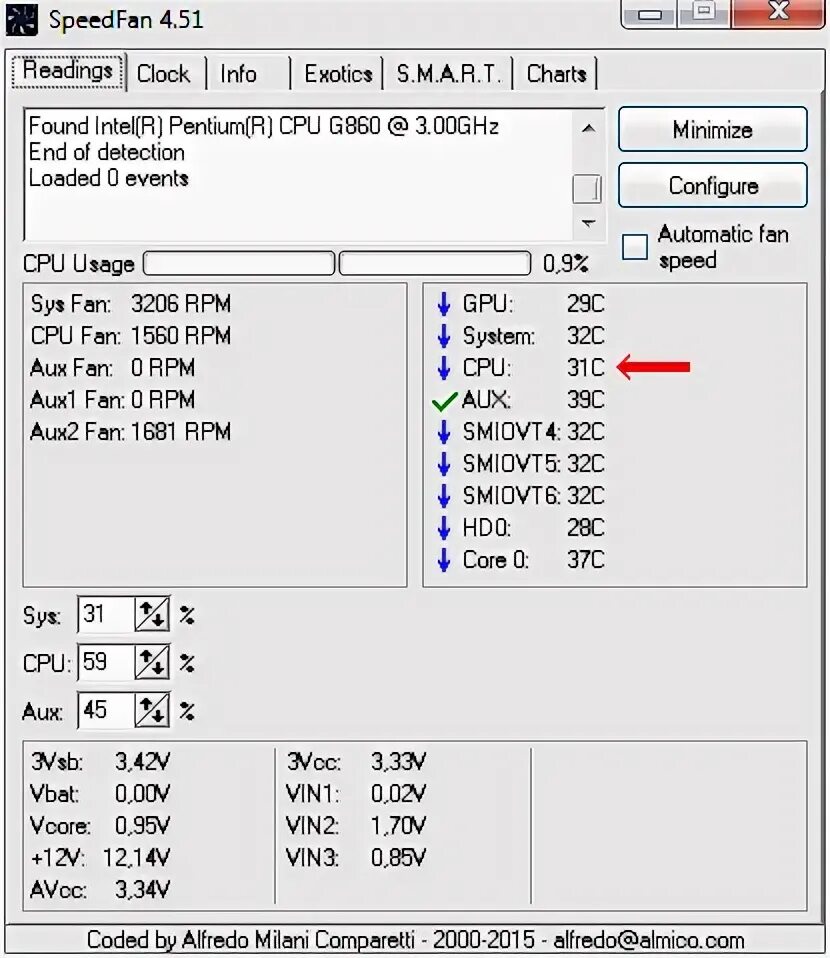Click the blue down arrow next to GPU
Image resolution: width=830 pixels, height=958 pixels.
tap(444, 304)
